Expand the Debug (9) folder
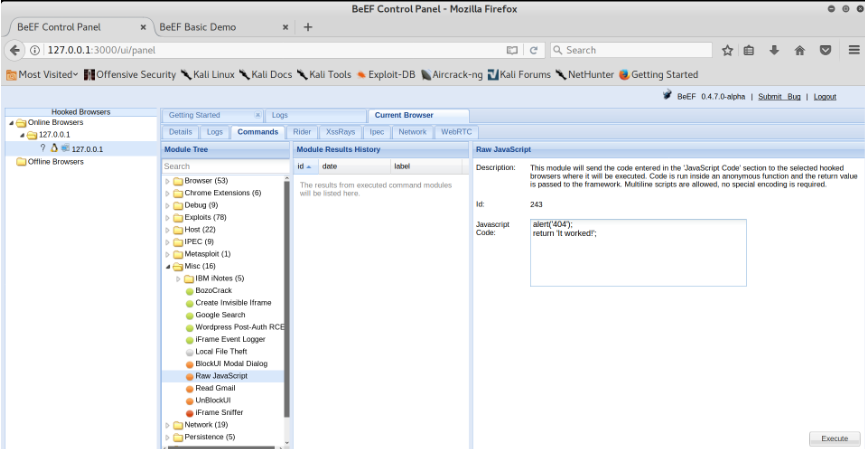865x449 pixels. (168, 205)
